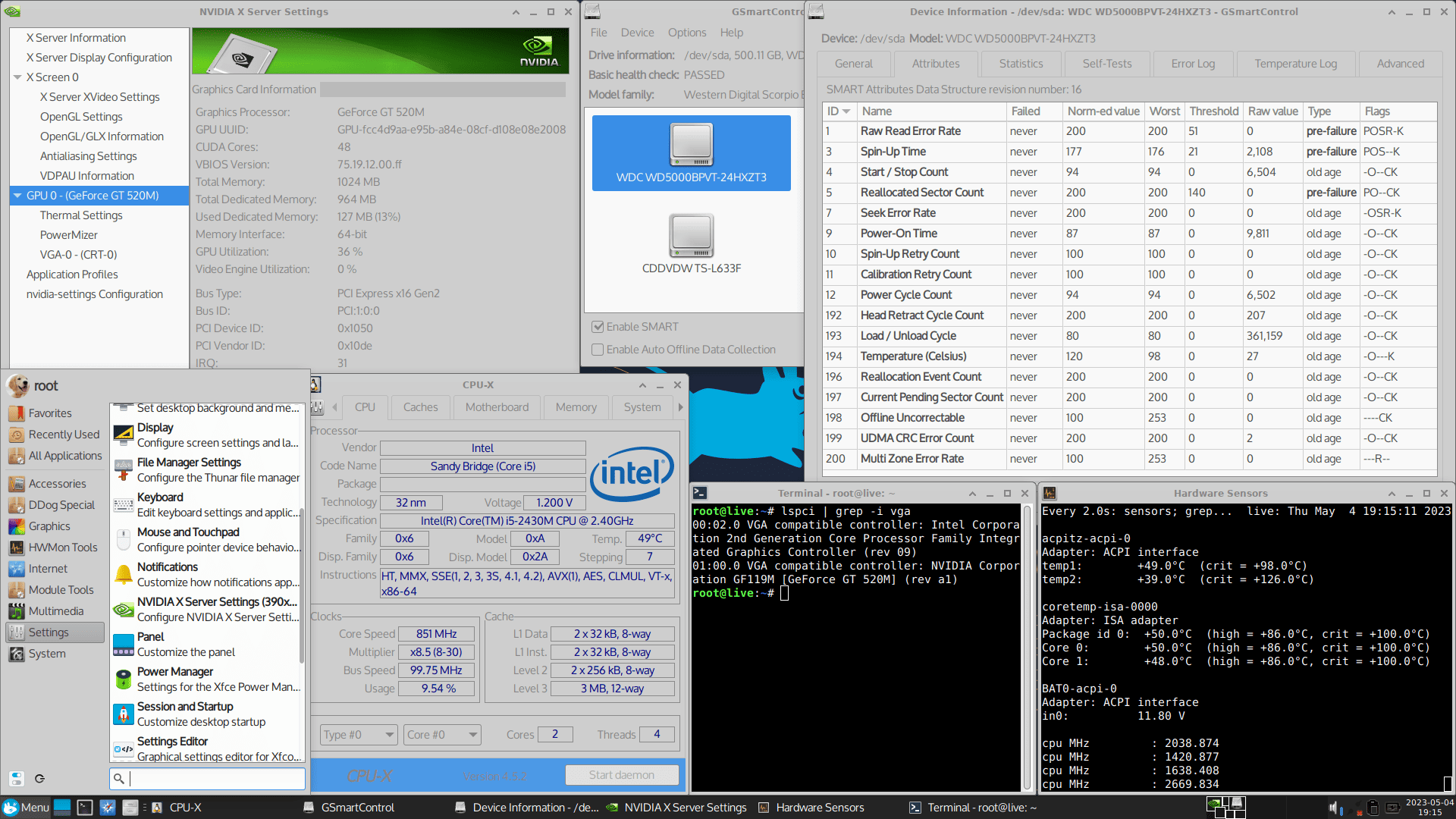Open the Multimedia category in menu
The width and height of the screenshot is (1456, 819).
point(55,611)
